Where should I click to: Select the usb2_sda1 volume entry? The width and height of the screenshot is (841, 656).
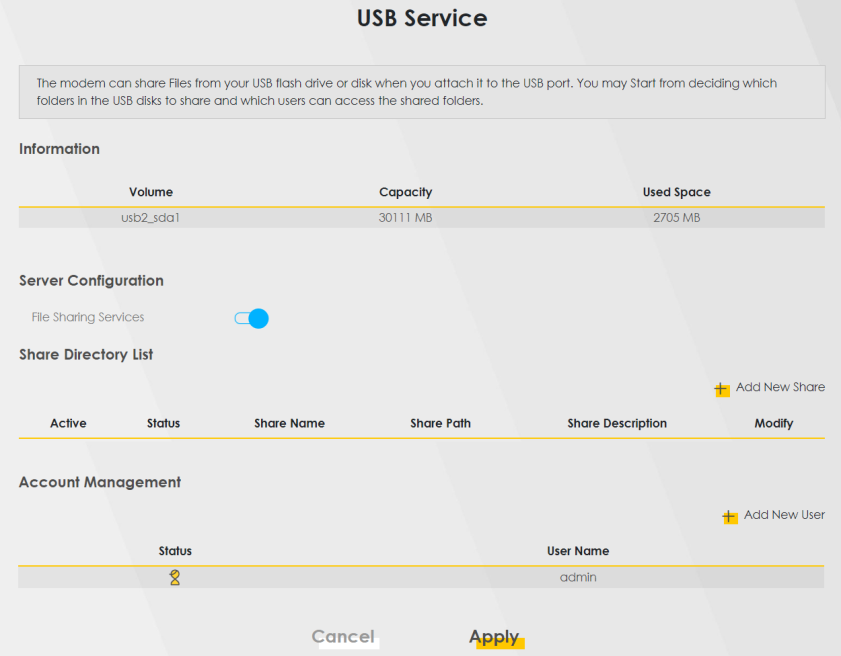(x=151, y=217)
